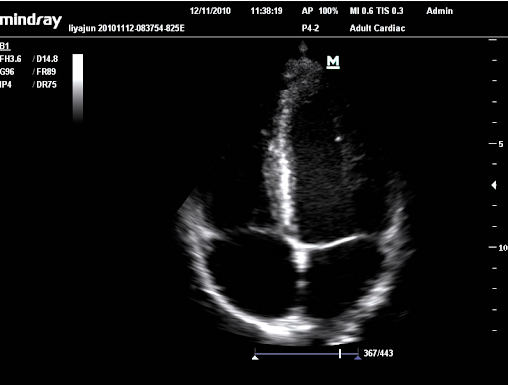
Task: Click the FR89 frame rate value
Action: (46, 72)
